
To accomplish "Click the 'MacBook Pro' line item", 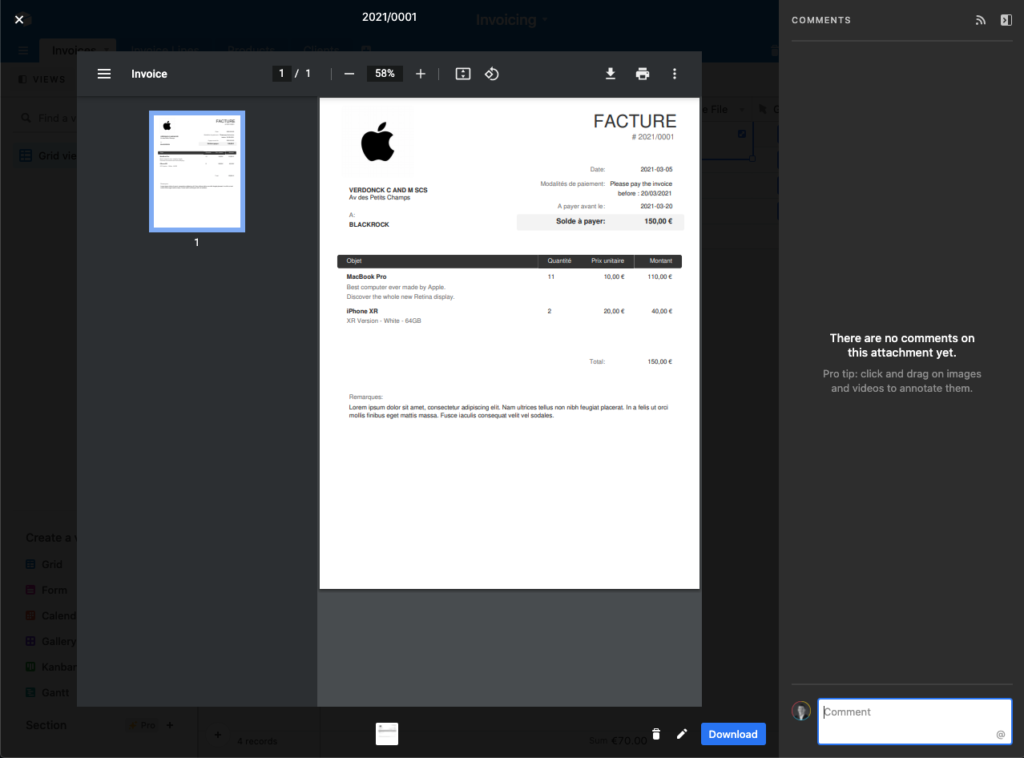I will [366, 277].
